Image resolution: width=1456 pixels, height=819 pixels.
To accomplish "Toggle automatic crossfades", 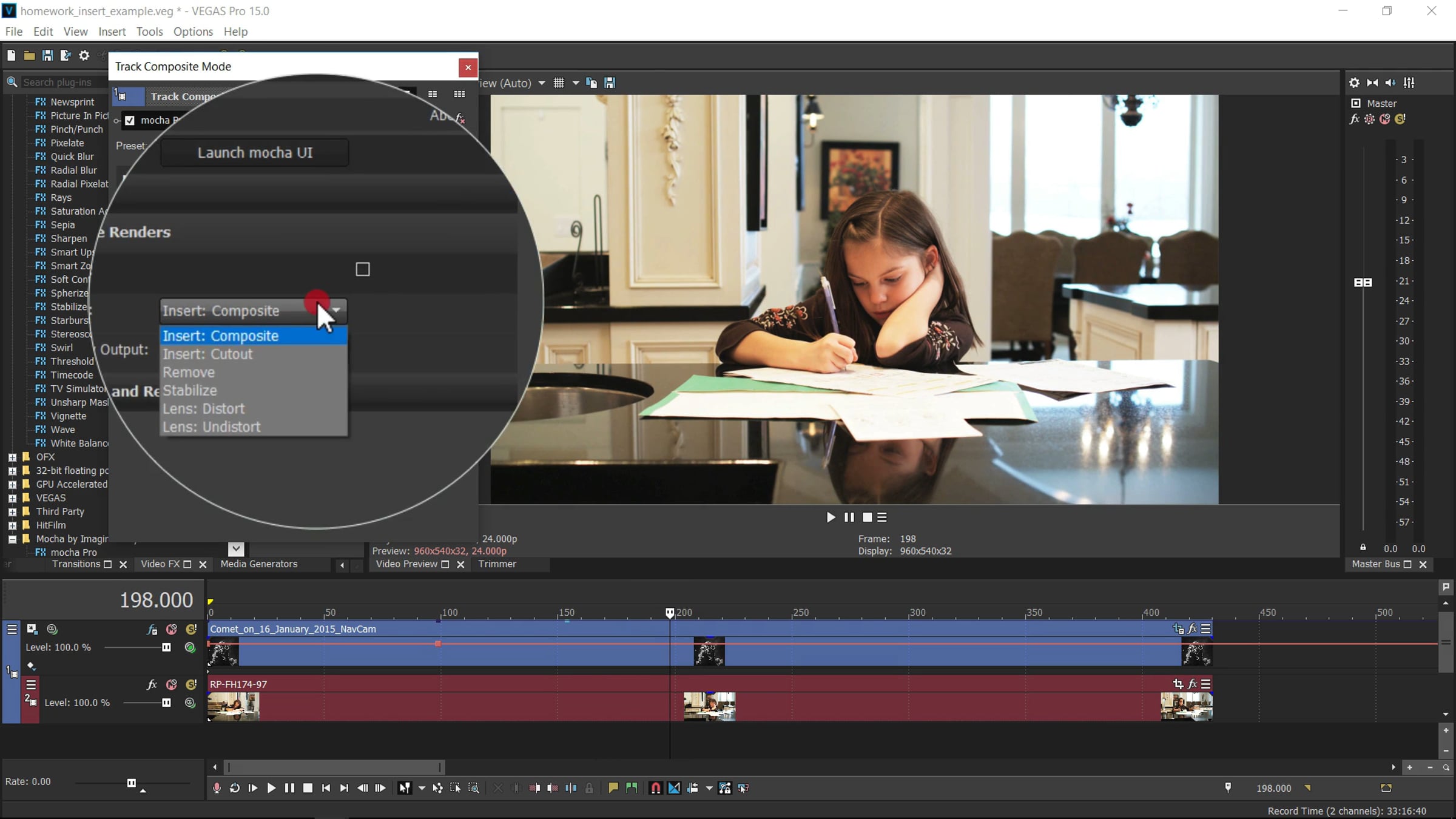I will tap(674, 788).
